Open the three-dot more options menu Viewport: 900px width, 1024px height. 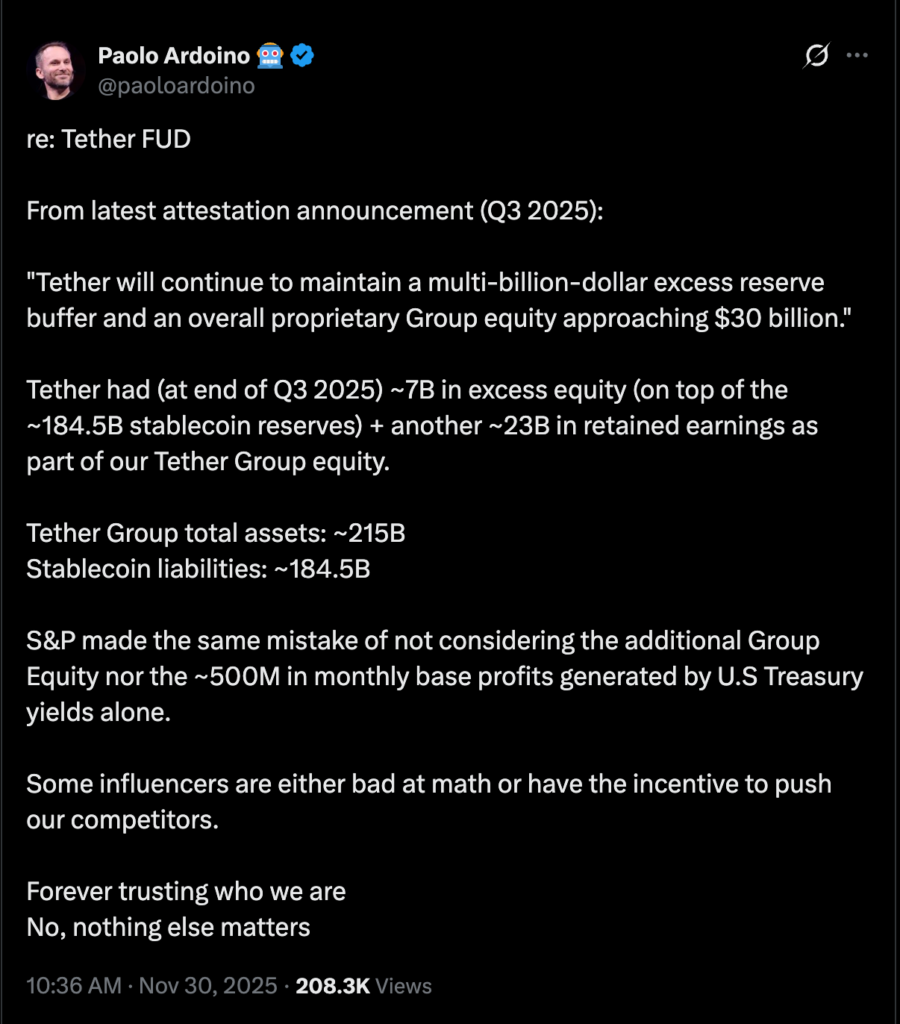pyautogui.click(x=857, y=56)
